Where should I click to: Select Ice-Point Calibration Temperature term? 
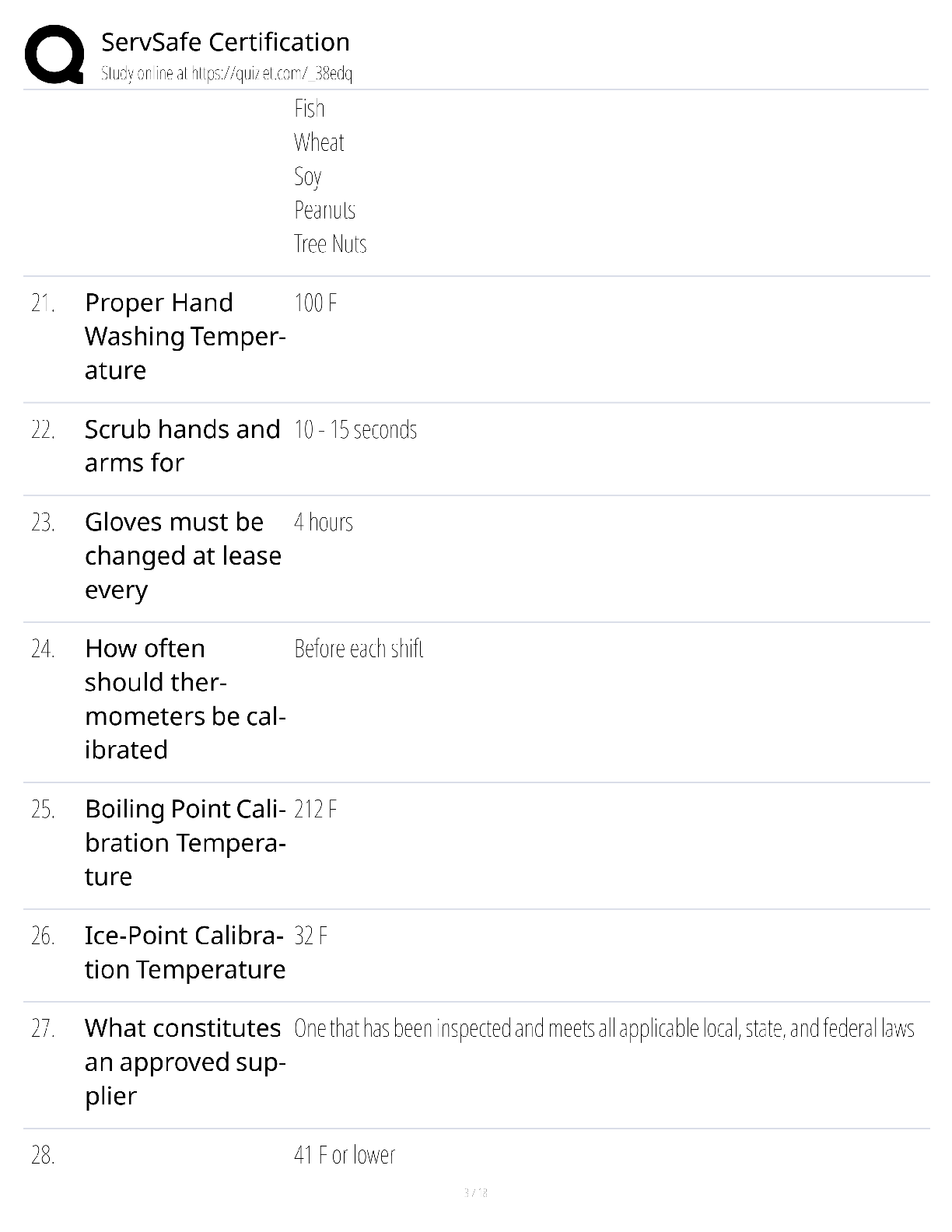(185, 952)
